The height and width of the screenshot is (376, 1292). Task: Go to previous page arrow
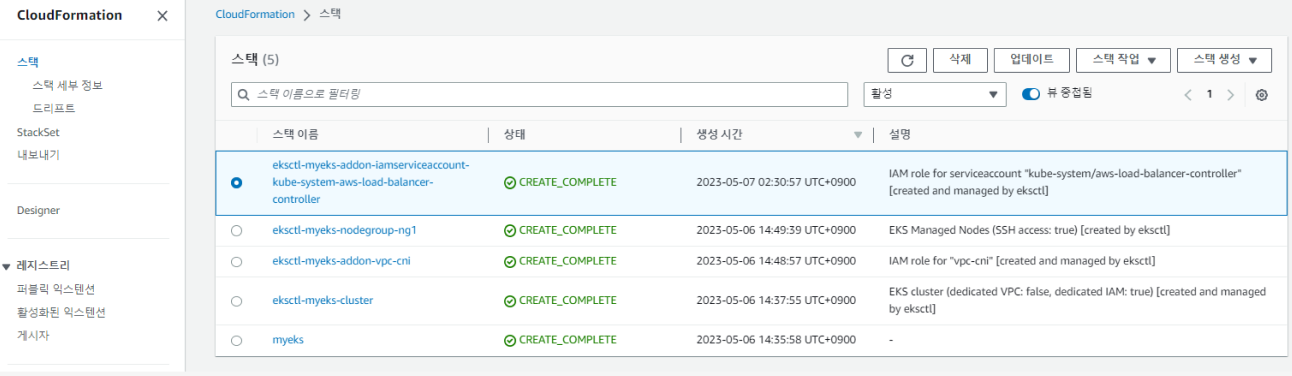(1188, 95)
